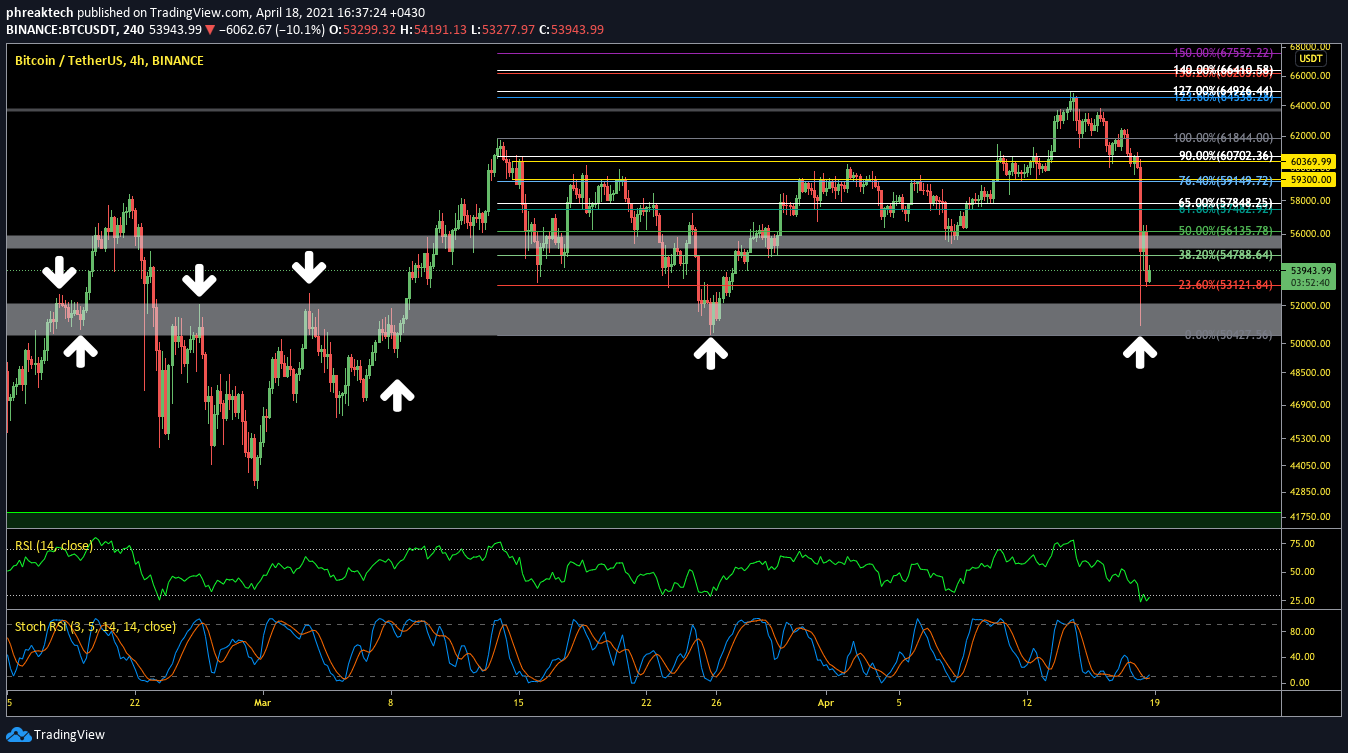This screenshot has width=1348, height=753.
Task: Select the 127.00%(64926.44) Fibonacci label
Action: point(1222,91)
